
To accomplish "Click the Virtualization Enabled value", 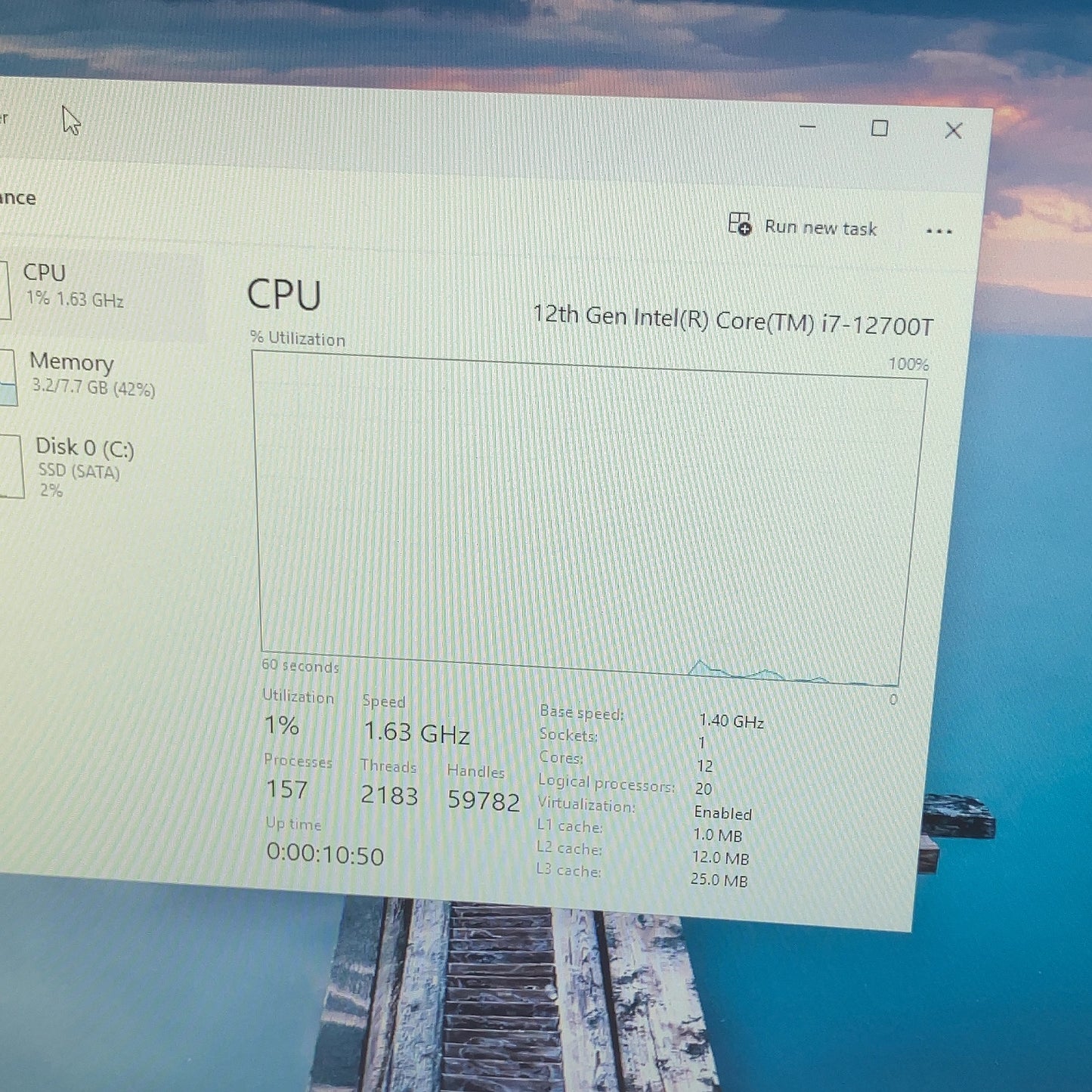I will (x=723, y=813).
